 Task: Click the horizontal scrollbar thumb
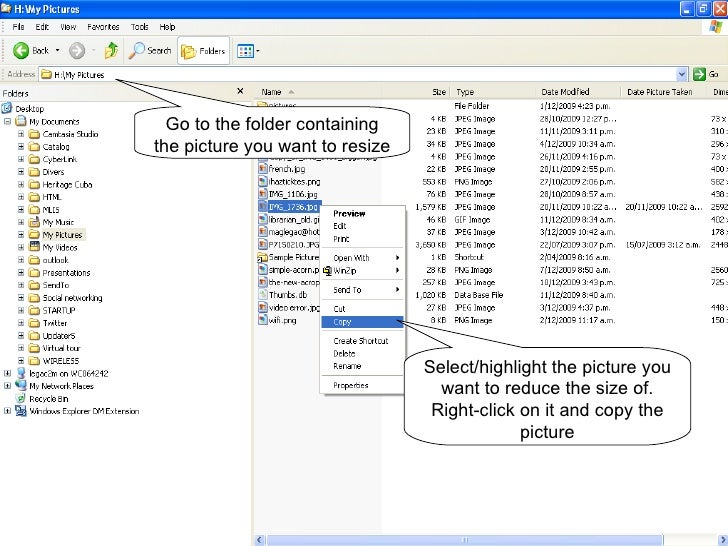pyautogui.click(x=464, y=540)
